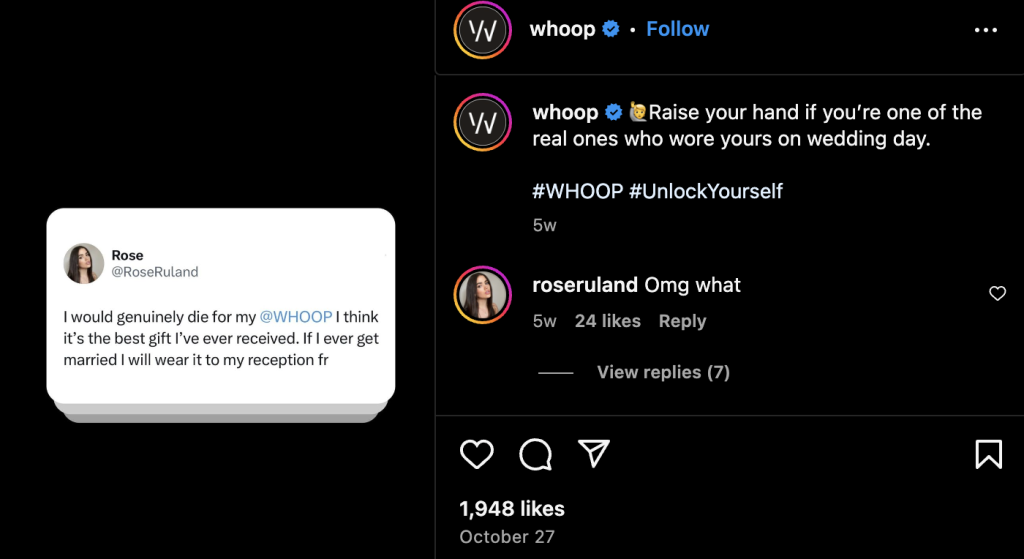Click the tweet image of the post

click(x=221, y=310)
